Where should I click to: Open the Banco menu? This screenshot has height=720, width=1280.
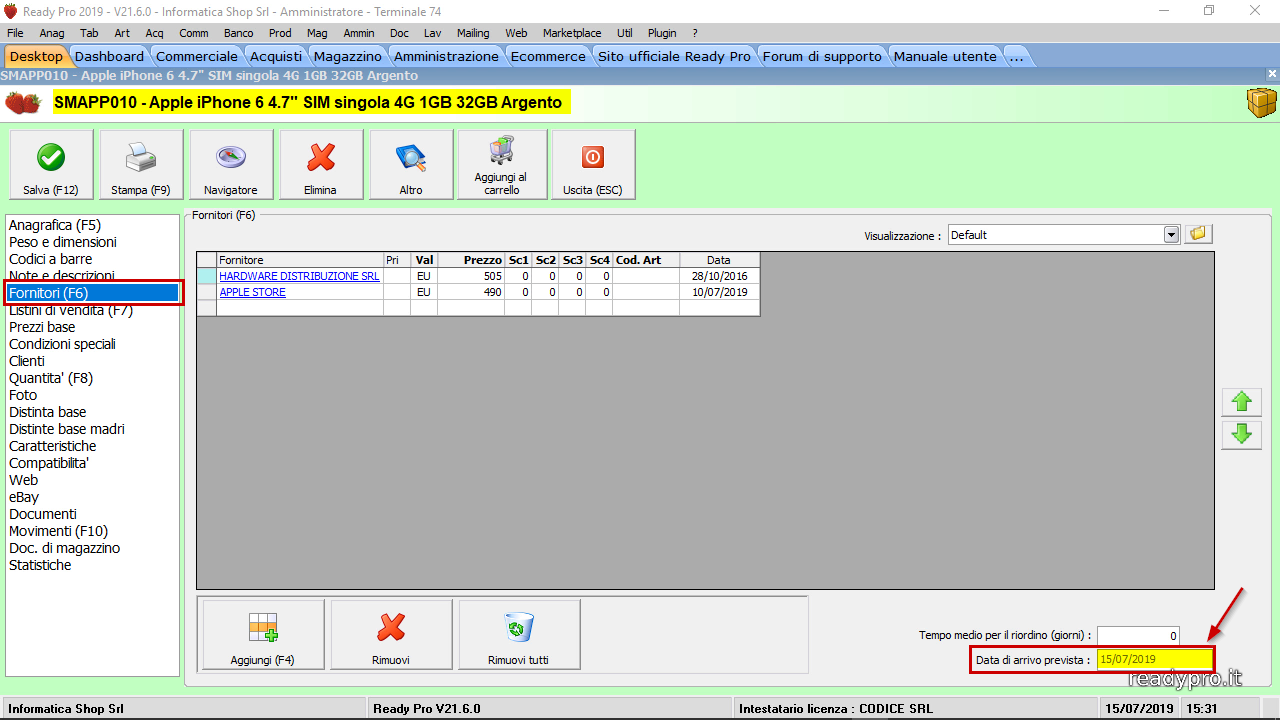click(239, 33)
